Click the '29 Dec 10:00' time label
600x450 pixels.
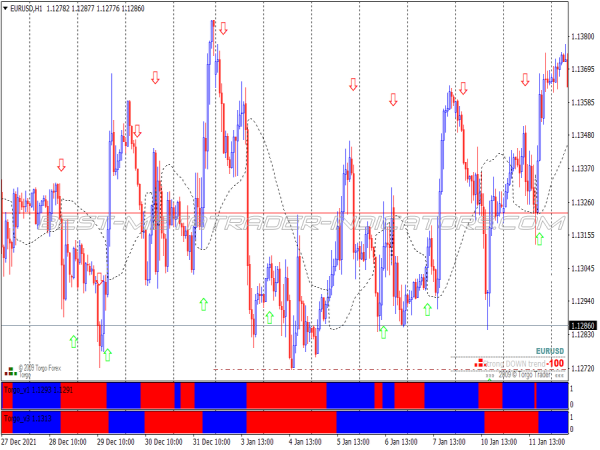[116, 442]
